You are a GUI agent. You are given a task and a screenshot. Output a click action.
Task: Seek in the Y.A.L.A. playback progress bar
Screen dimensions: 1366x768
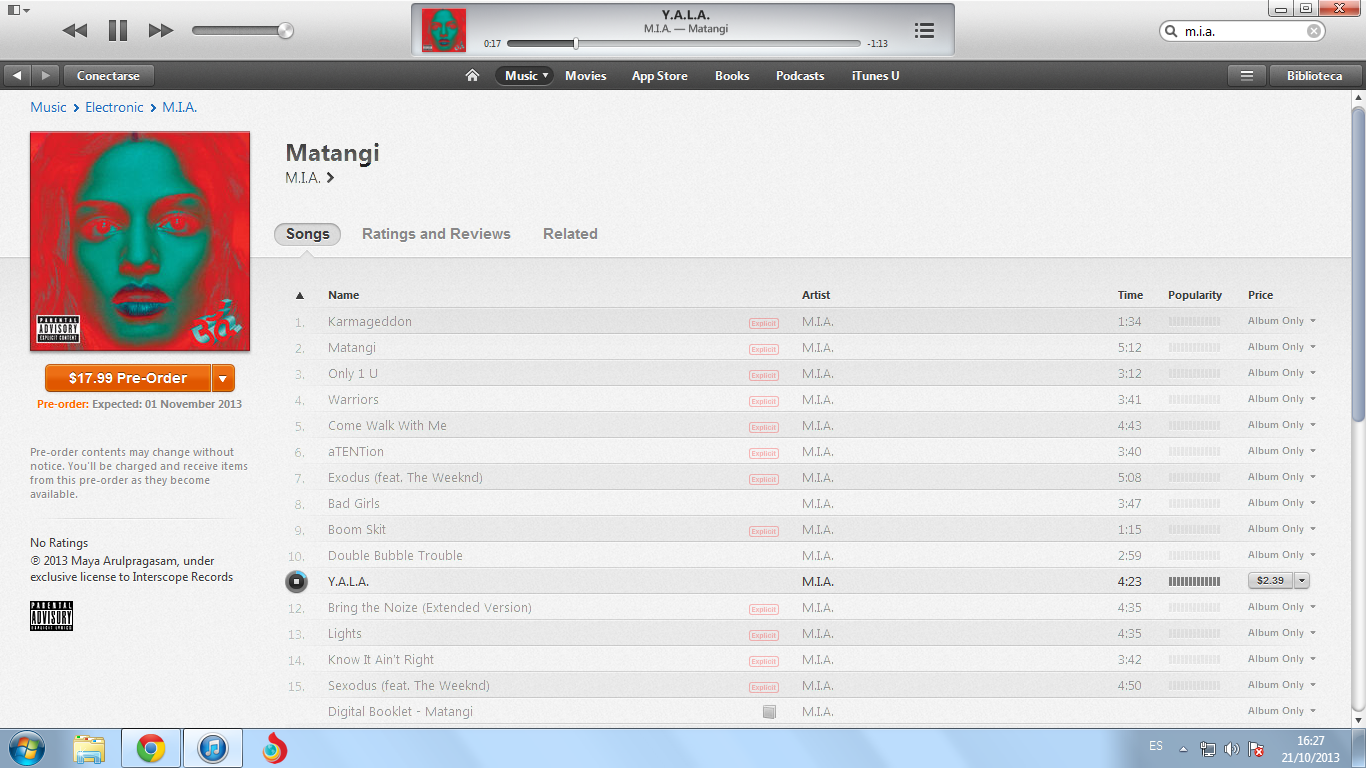coord(684,44)
